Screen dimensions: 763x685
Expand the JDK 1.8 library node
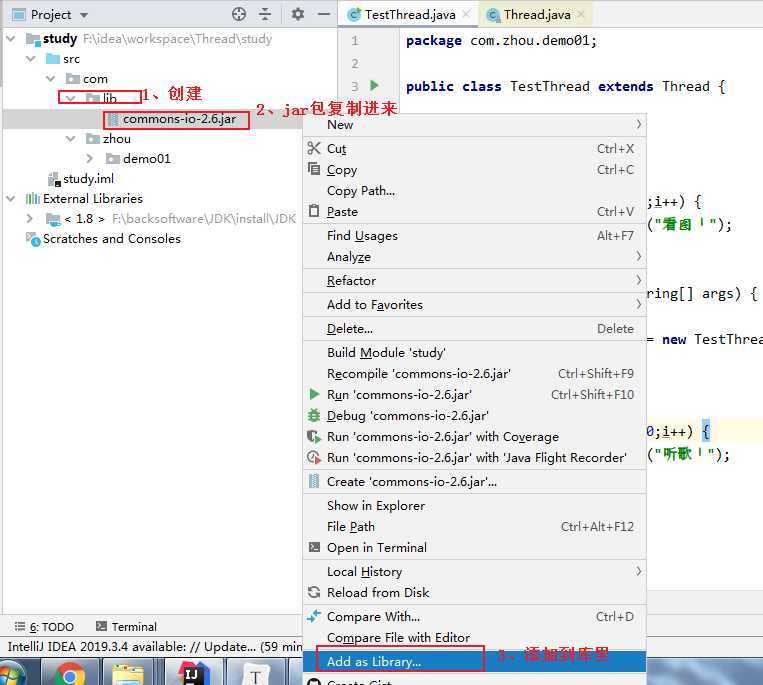(x=30, y=219)
